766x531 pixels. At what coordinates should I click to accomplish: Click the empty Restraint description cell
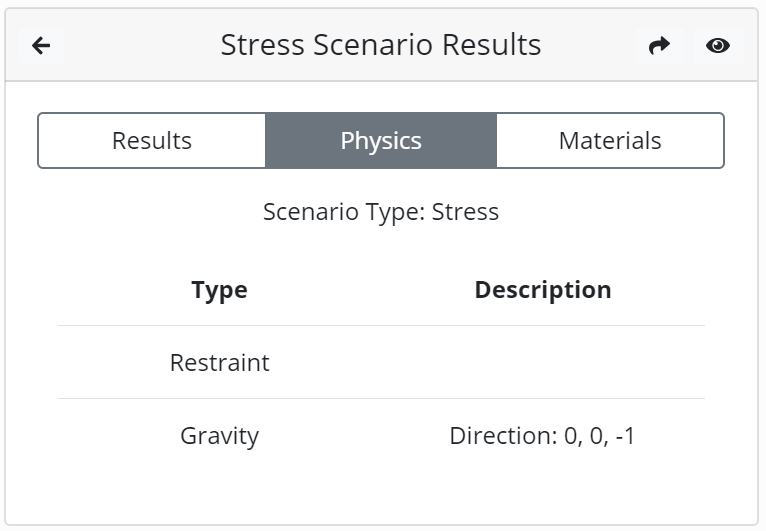543,362
